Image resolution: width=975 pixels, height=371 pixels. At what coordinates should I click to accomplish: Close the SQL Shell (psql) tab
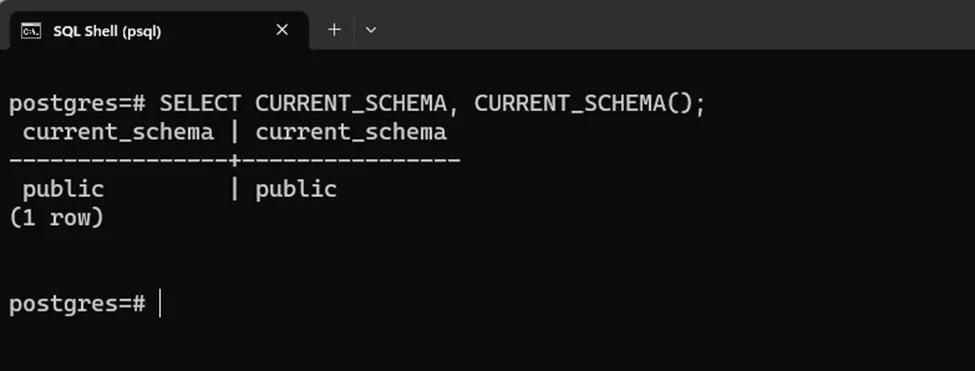[282, 30]
